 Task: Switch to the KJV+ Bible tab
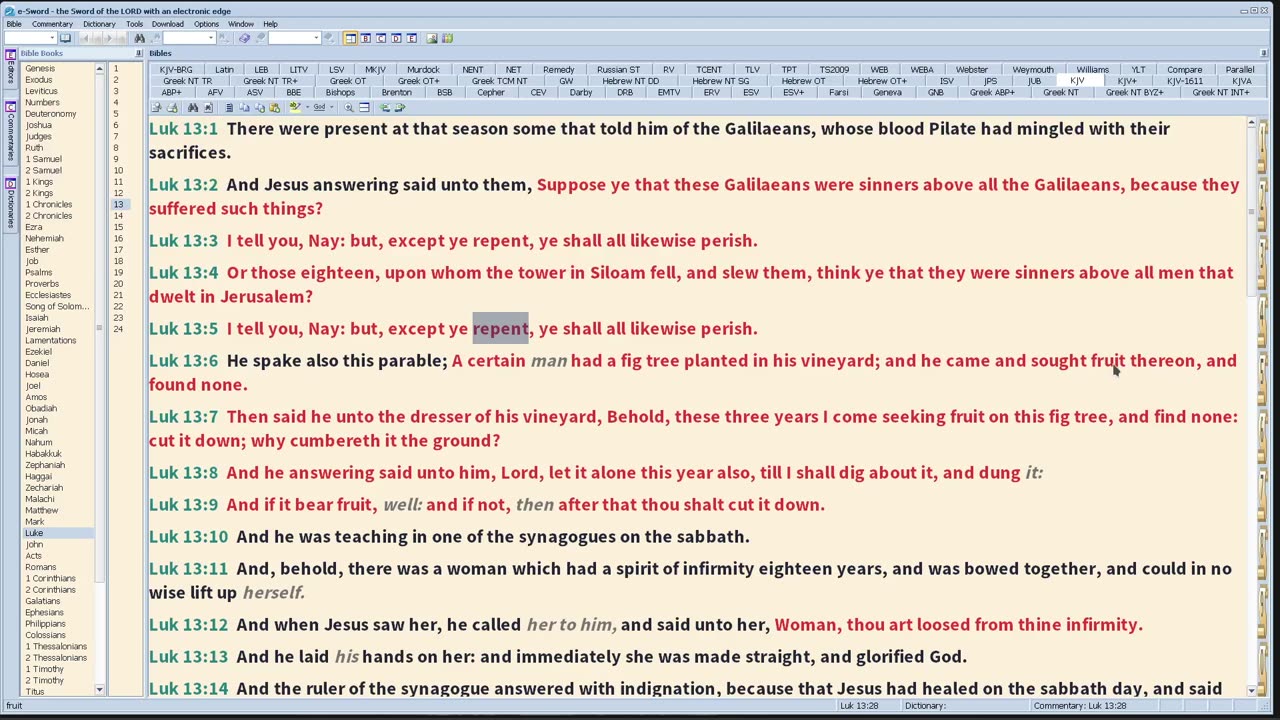[1127, 81]
